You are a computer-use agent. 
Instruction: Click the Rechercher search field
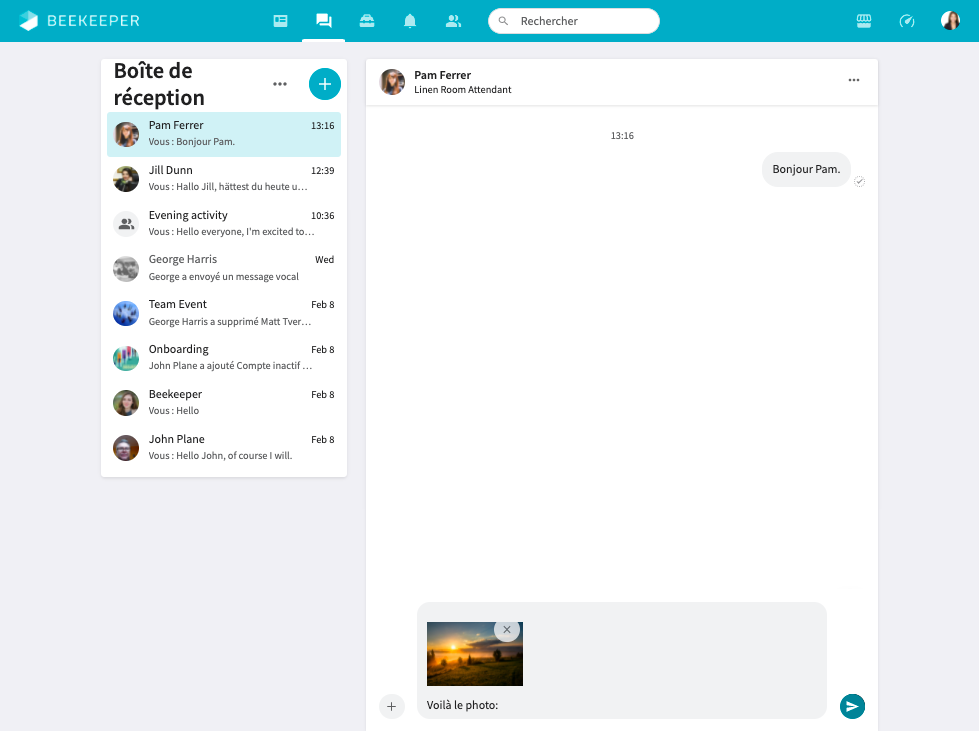coord(573,20)
